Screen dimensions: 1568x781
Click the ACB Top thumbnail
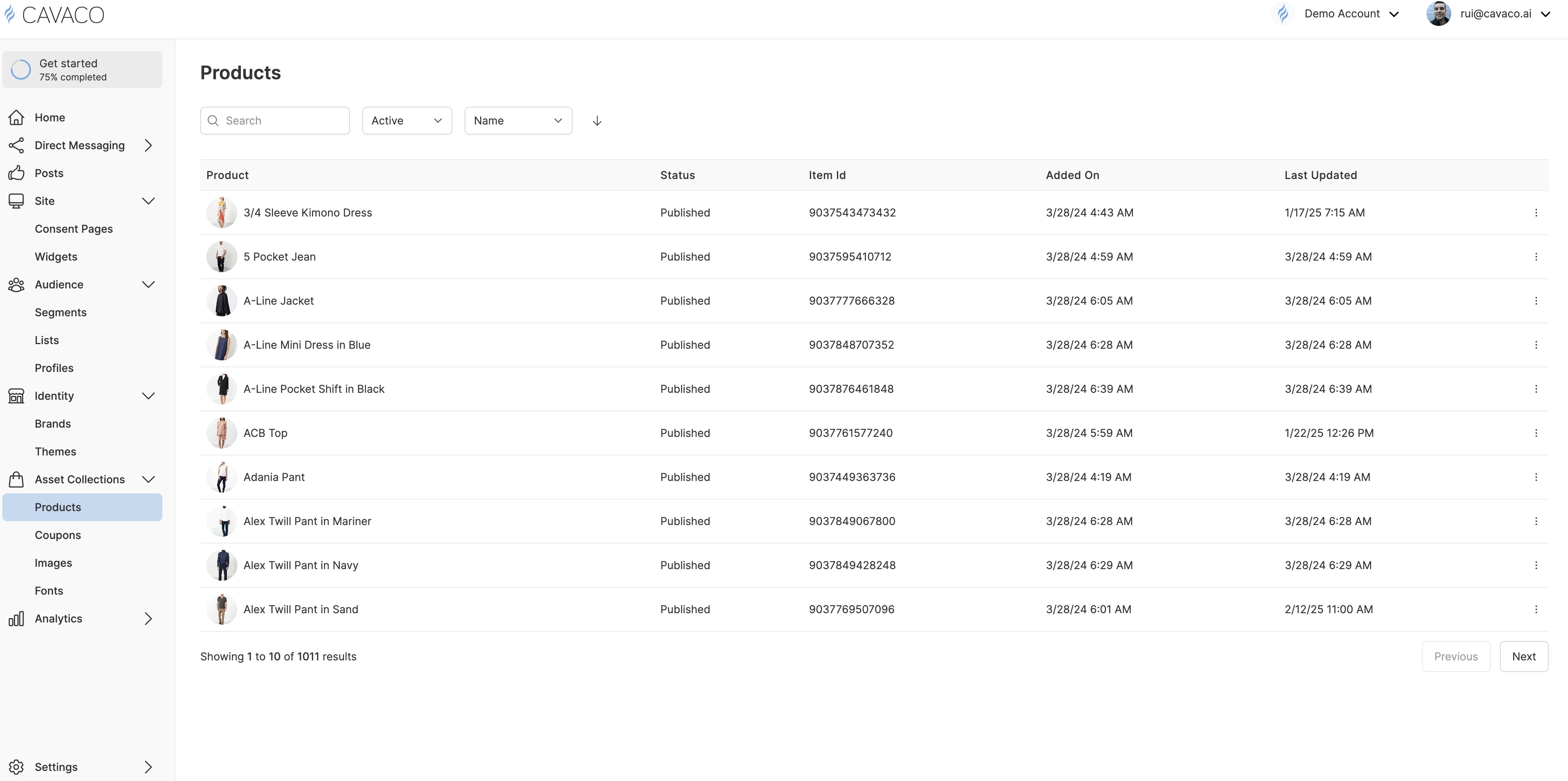(222, 433)
